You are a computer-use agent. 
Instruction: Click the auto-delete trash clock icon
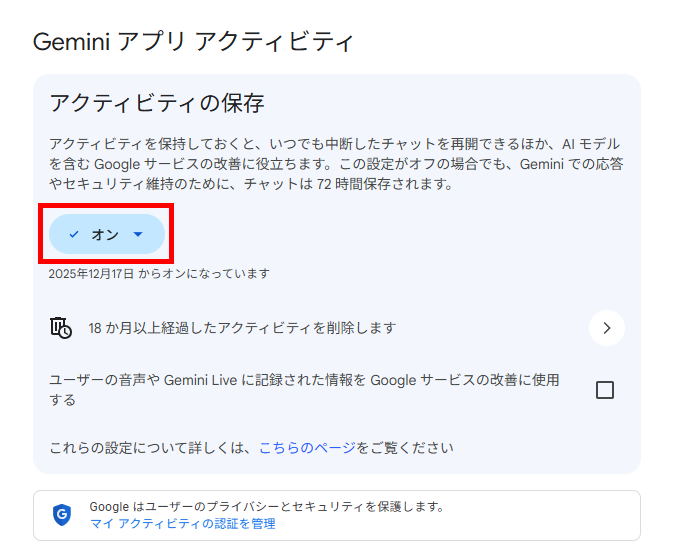pyautogui.click(x=61, y=327)
